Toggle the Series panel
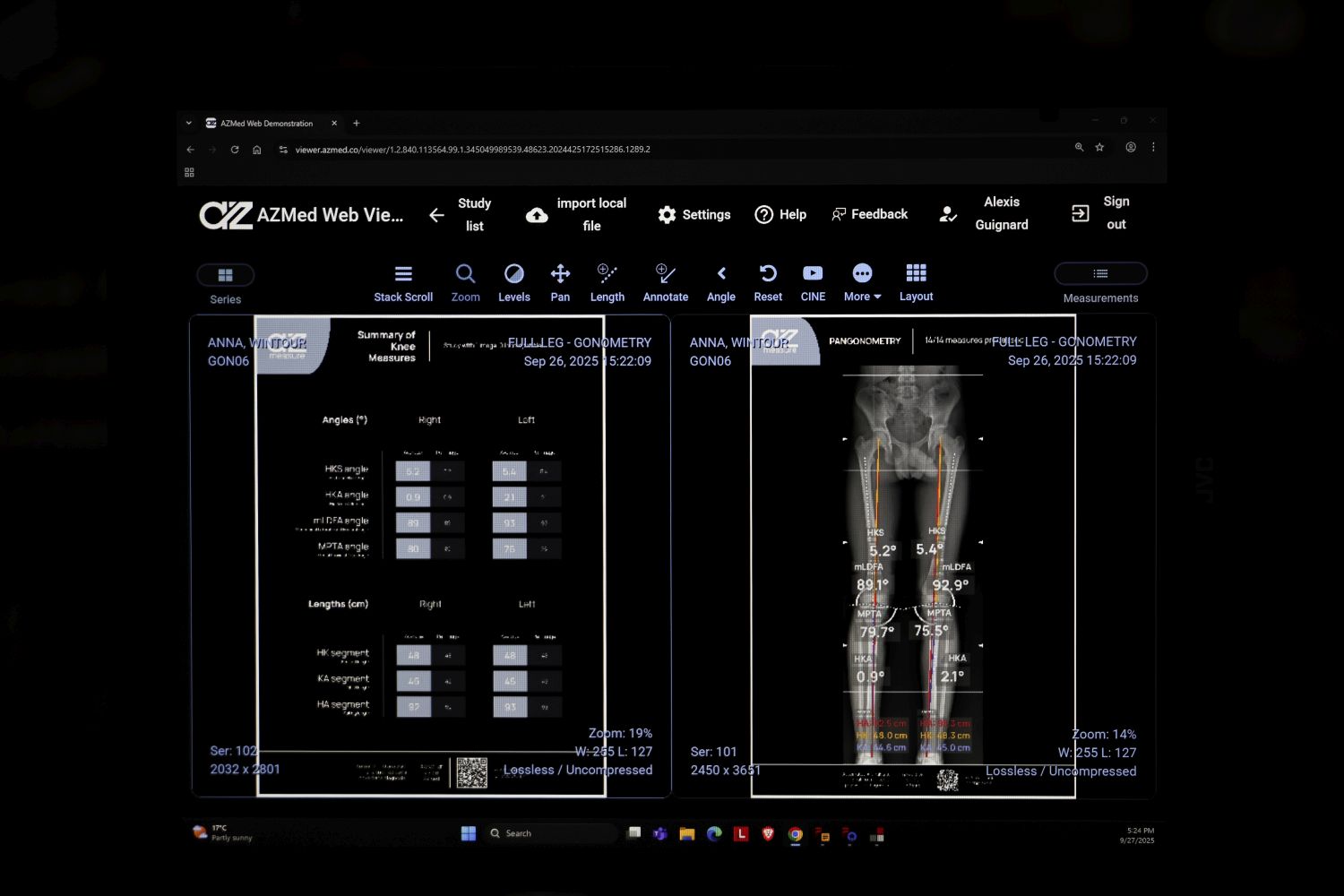The width and height of the screenshot is (1344, 896). [x=225, y=275]
